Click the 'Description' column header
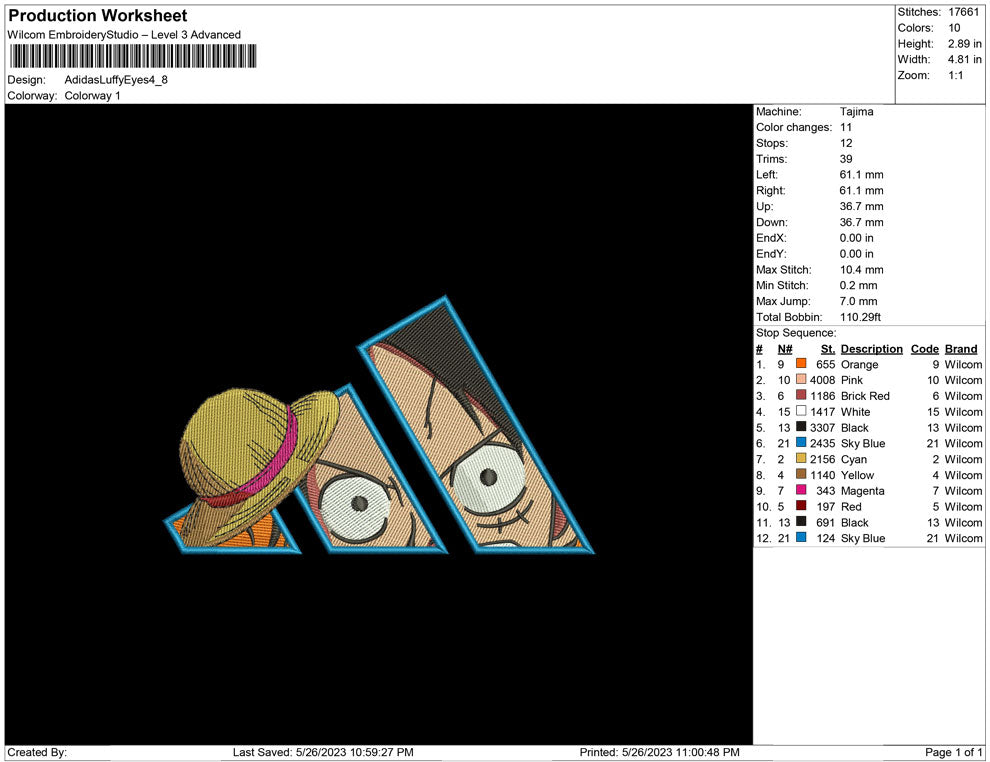This screenshot has width=990, height=762. (871, 349)
